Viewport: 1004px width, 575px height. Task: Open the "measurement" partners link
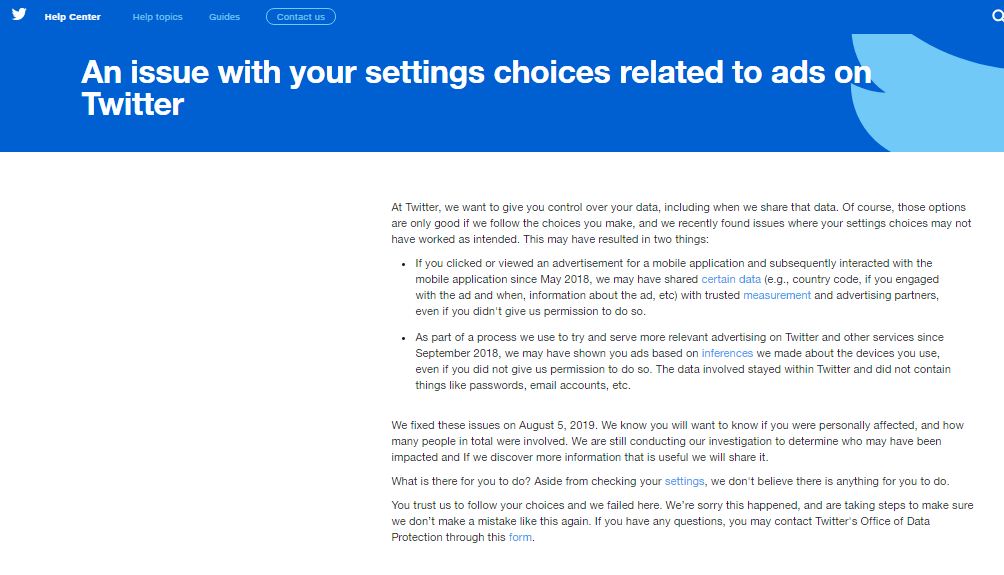(777, 295)
